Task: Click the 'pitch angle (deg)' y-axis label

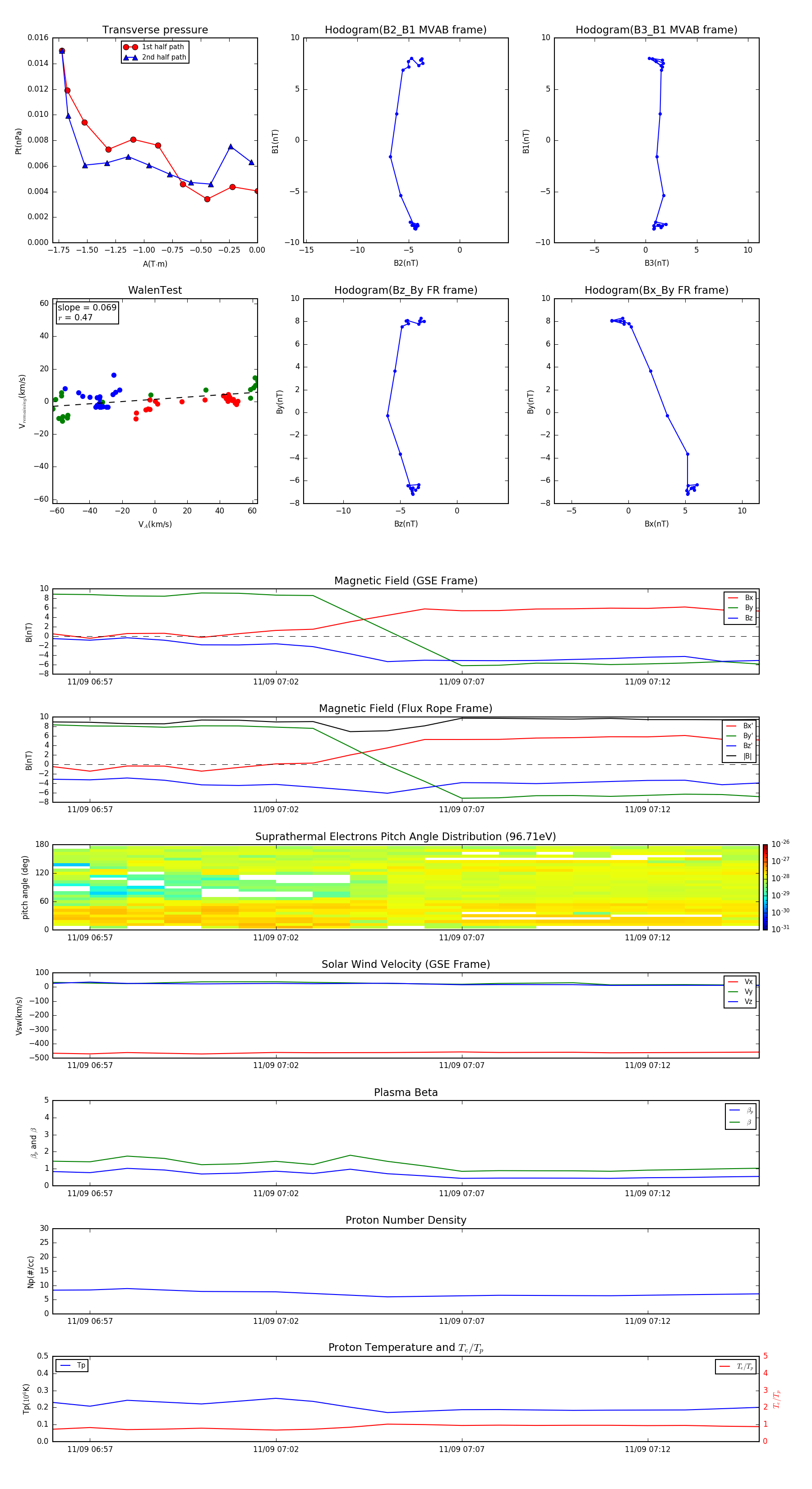Action: point(25,887)
